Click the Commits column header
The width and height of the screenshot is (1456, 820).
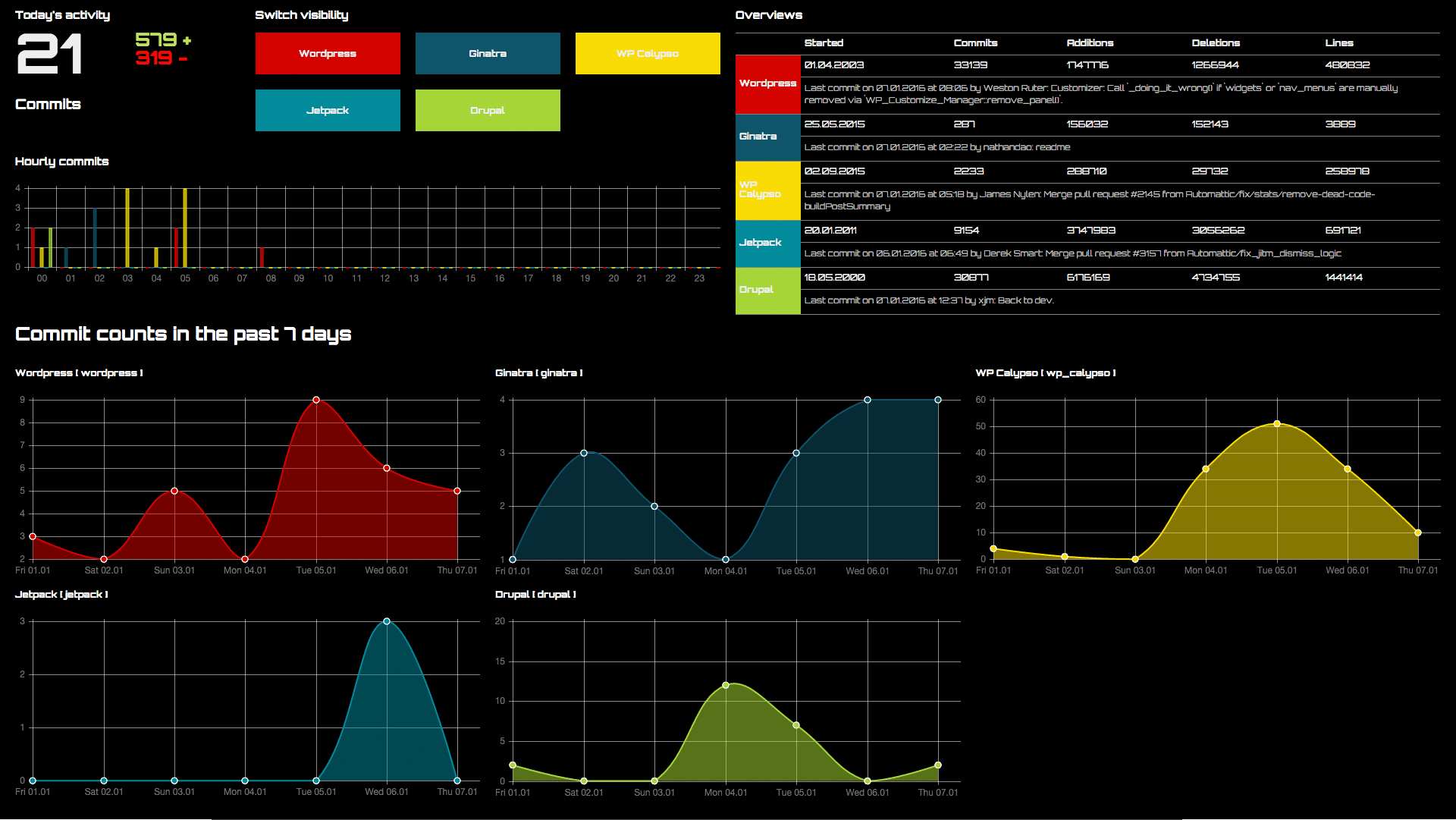(x=975, y=43)
